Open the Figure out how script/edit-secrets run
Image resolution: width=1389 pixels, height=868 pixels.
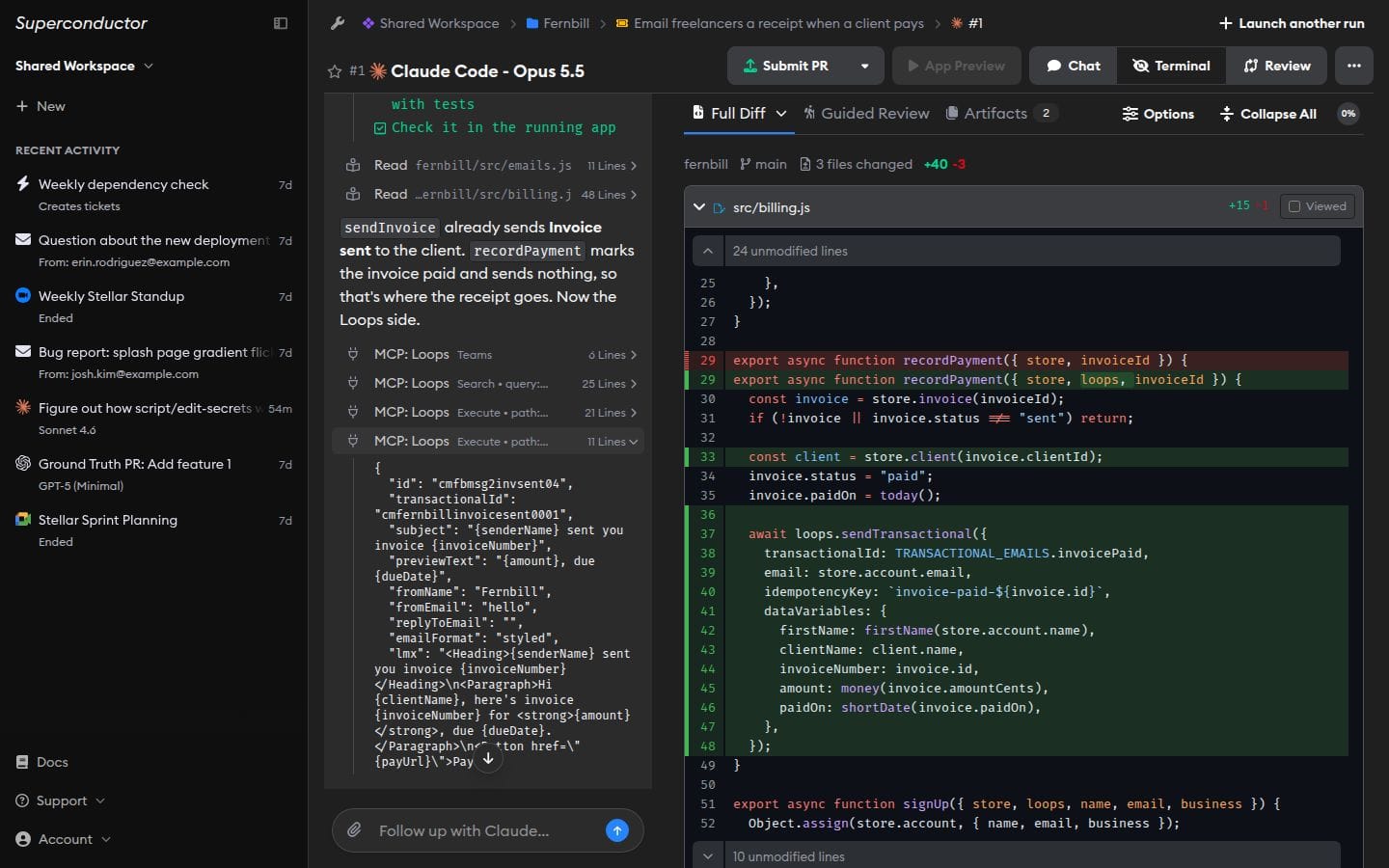coord(154,418)
